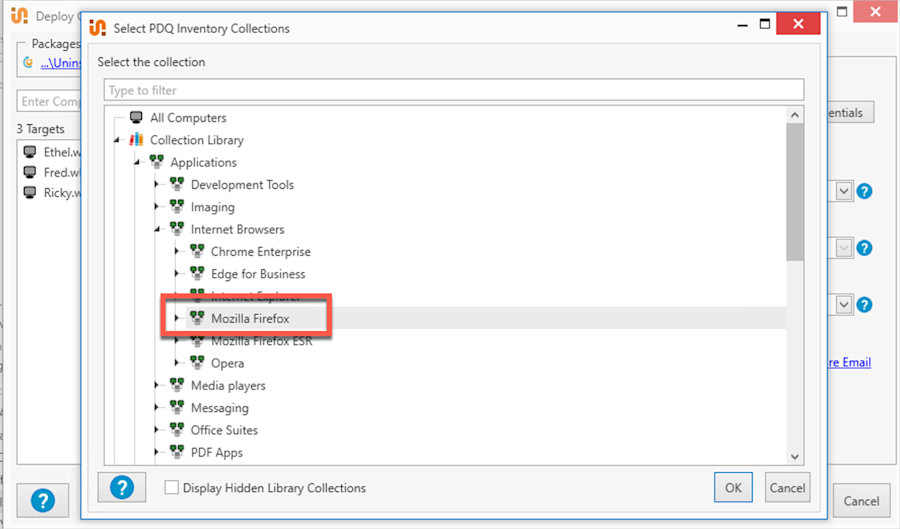The width and height of the screenshot is (900, 529).
Task: Confirm selection with the OK button
Action: (733, 487)
